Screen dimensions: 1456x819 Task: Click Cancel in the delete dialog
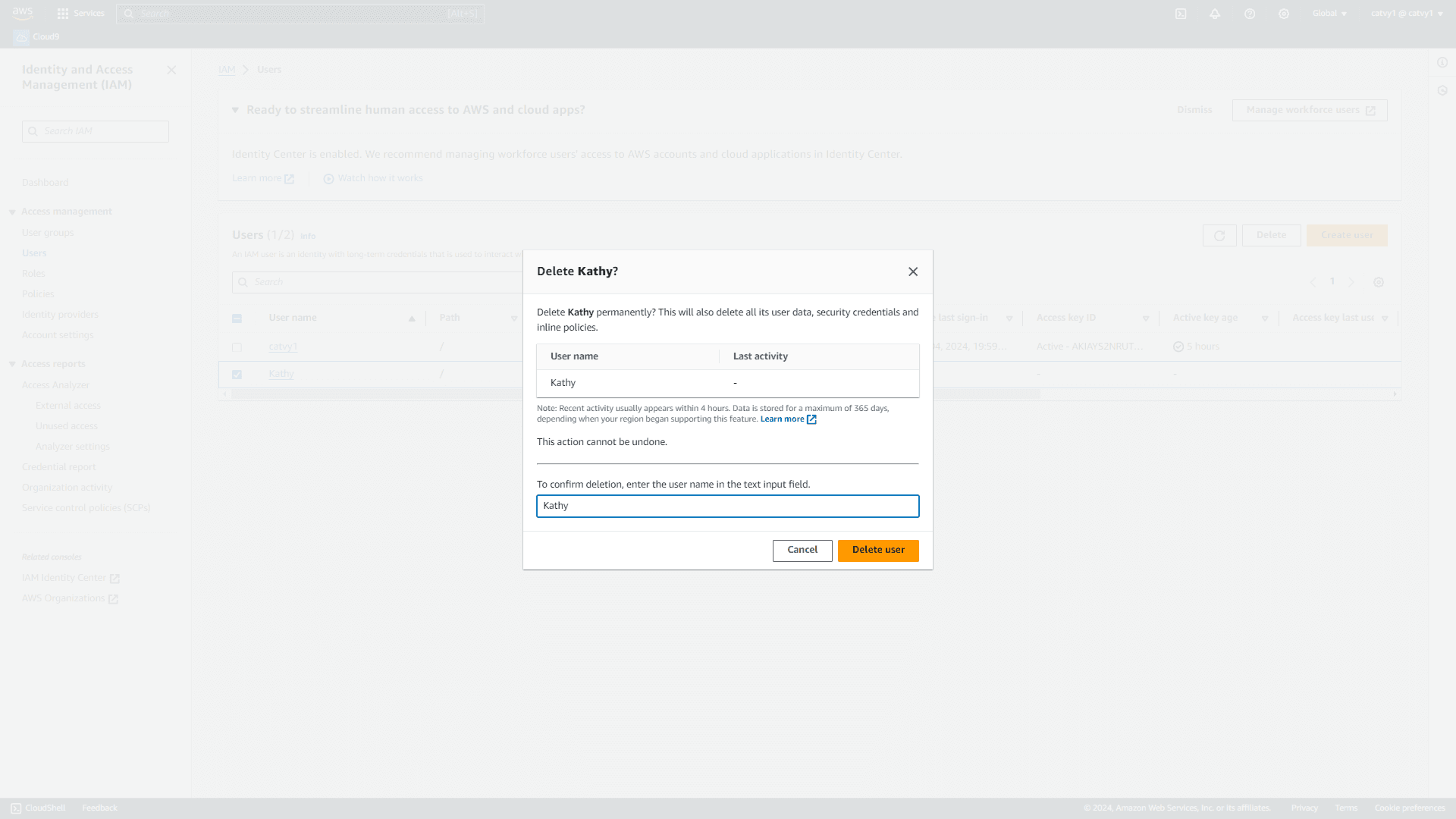pos(802,551)
